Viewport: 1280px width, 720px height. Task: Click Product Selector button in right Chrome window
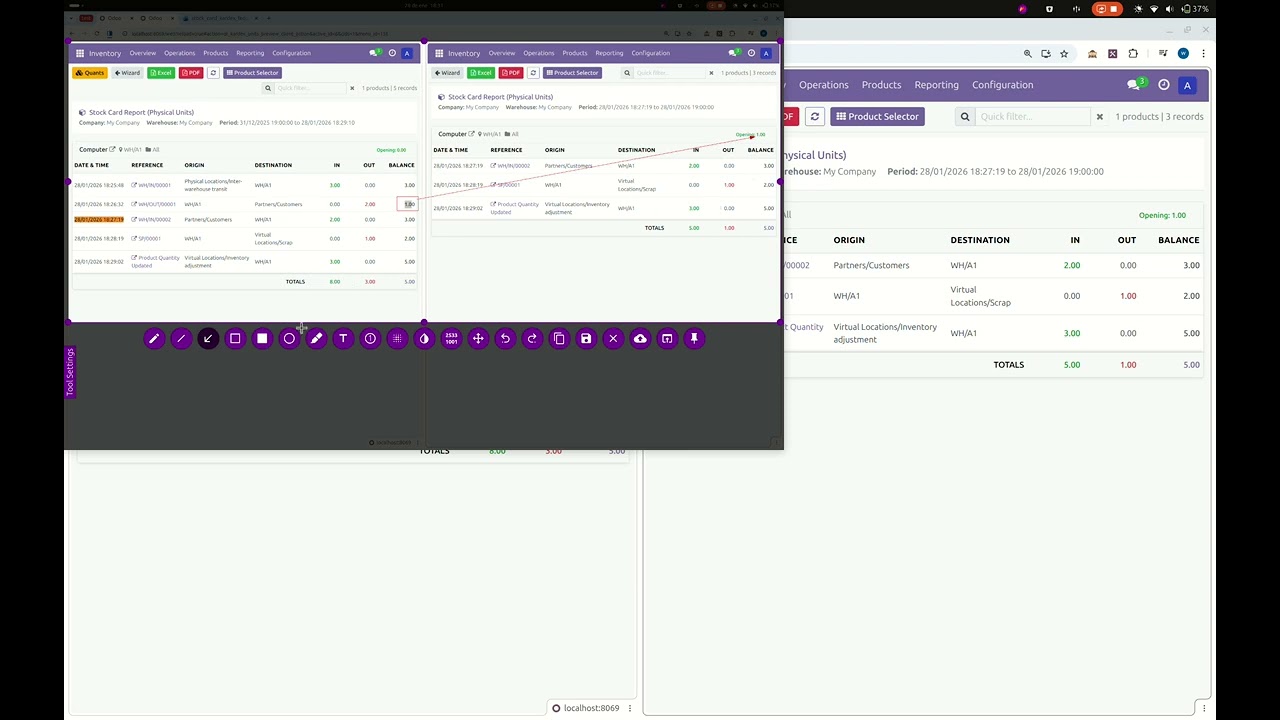click(877, 116)
